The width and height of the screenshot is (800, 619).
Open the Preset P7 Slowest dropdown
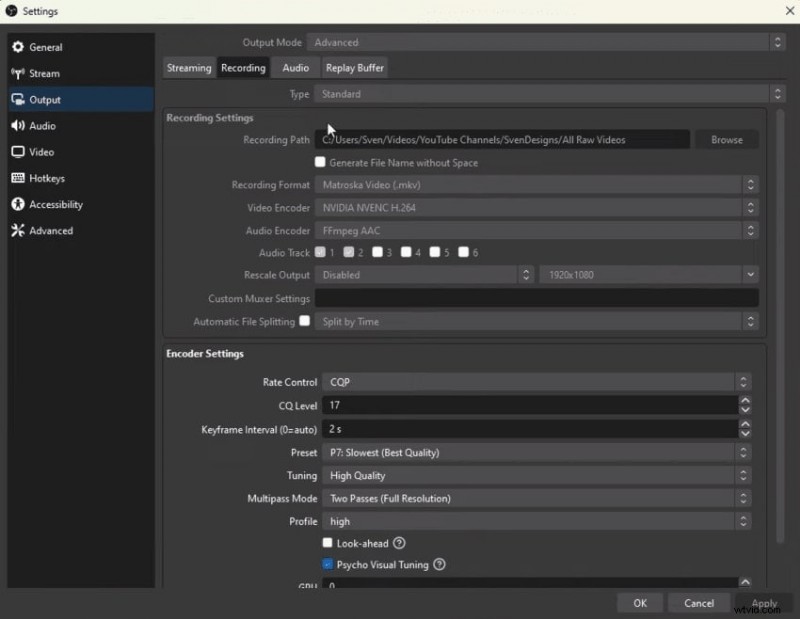[x=536, y=453]
